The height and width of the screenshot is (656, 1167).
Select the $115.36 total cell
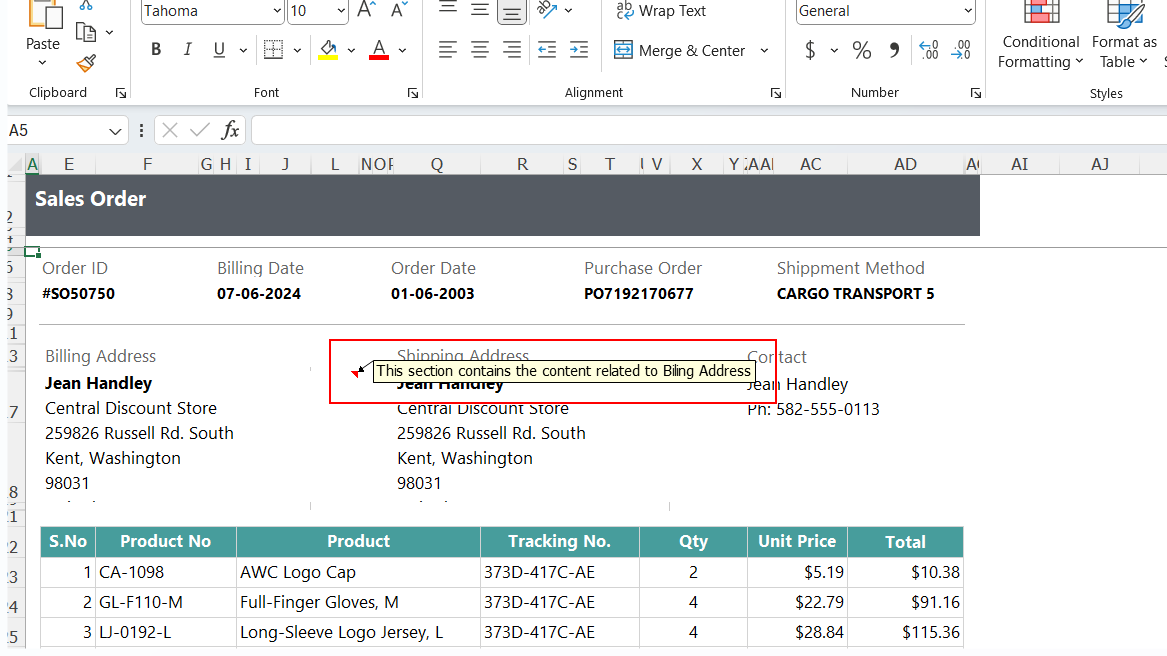click(905, 633)
